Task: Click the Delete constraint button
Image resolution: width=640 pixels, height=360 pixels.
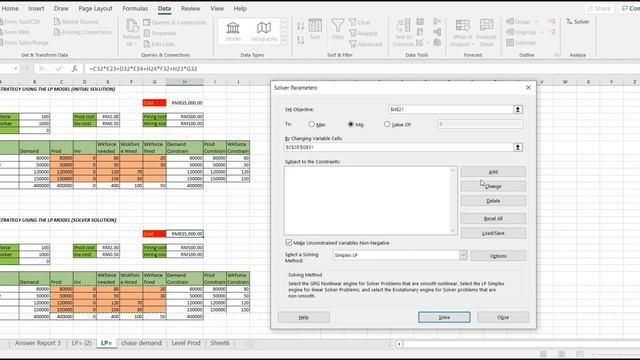Action: tap(493, 201)
